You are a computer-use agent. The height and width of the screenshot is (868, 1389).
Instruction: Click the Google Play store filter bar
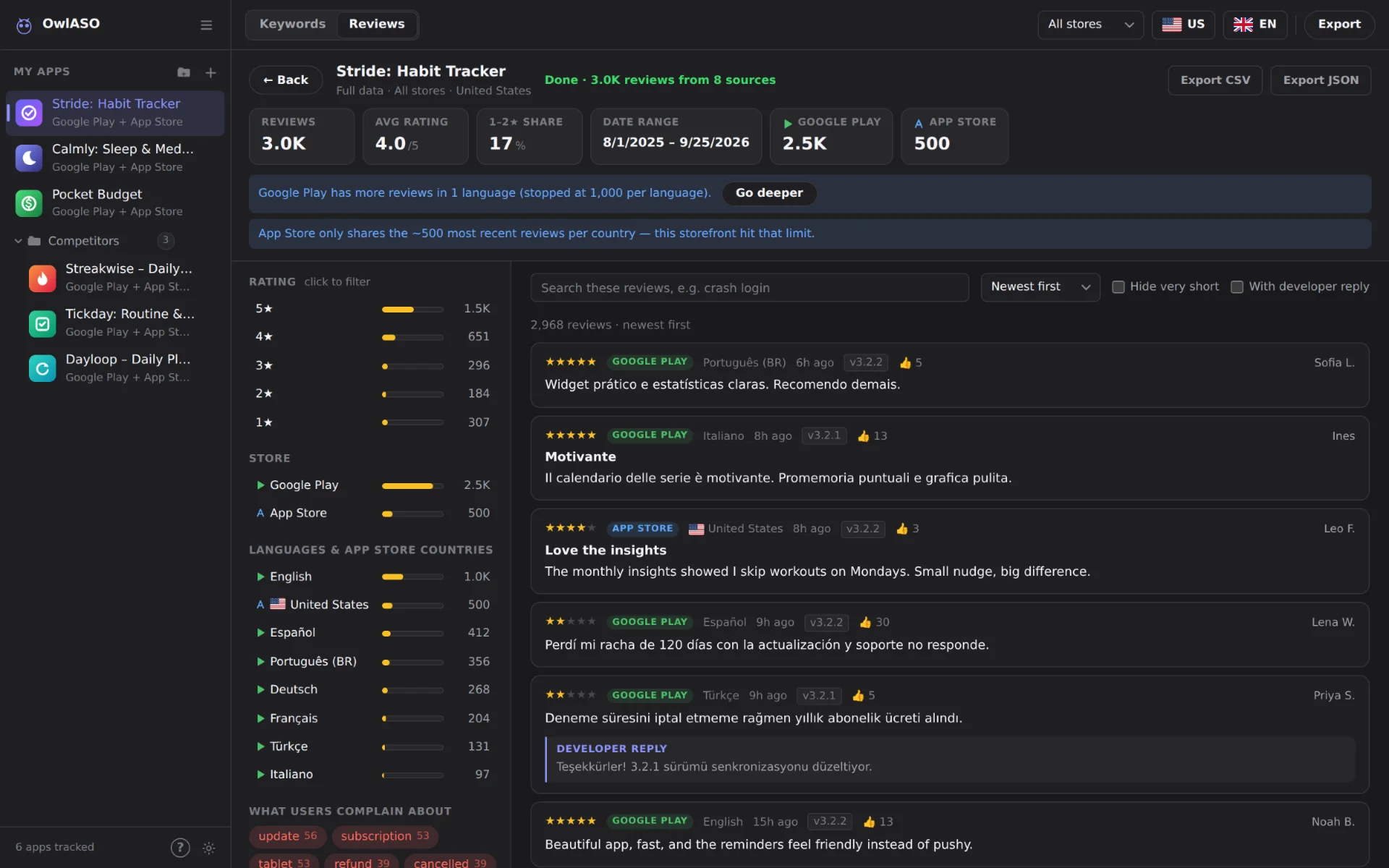pos(412,486)
